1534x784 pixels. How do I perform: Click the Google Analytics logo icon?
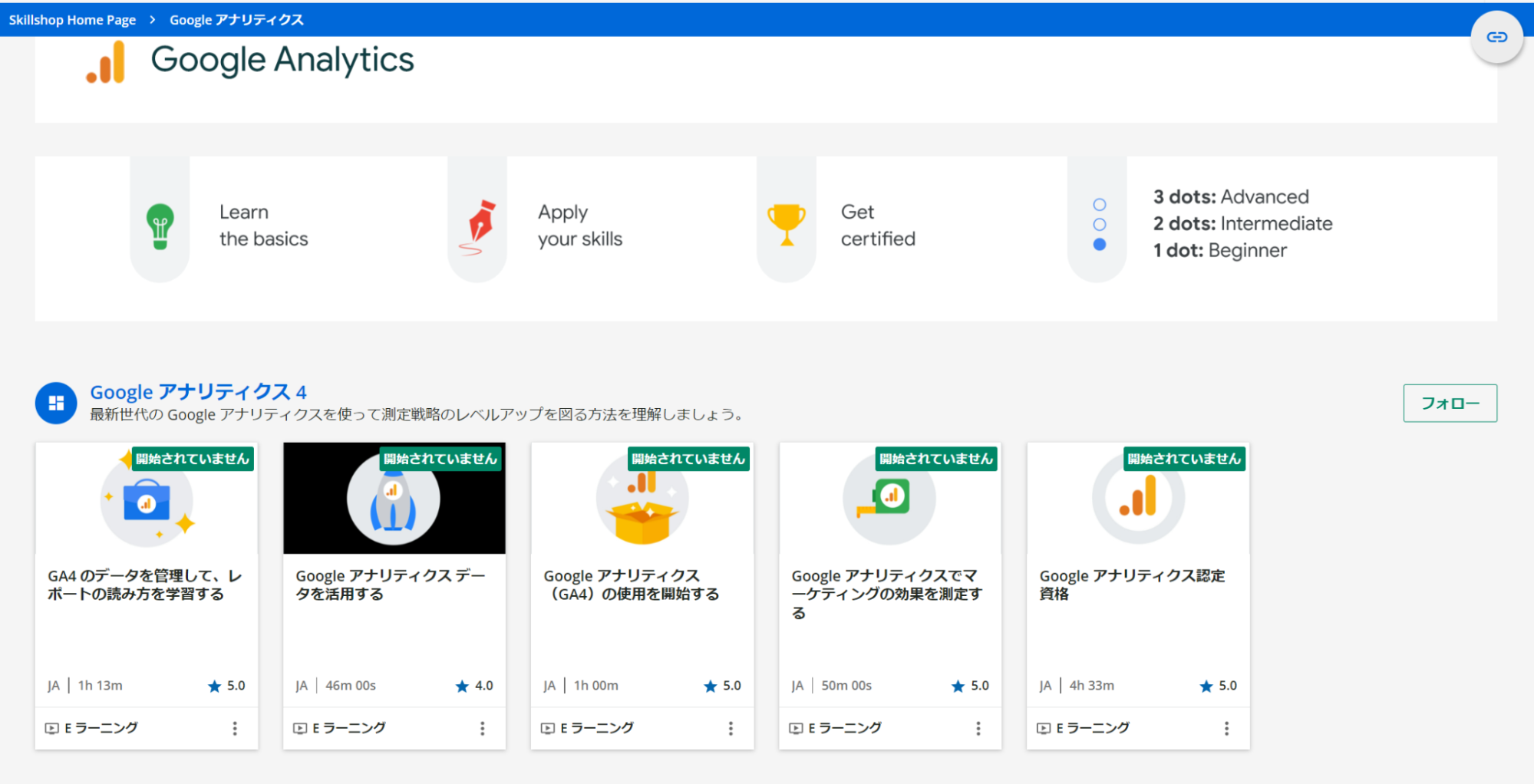[106, 61]
